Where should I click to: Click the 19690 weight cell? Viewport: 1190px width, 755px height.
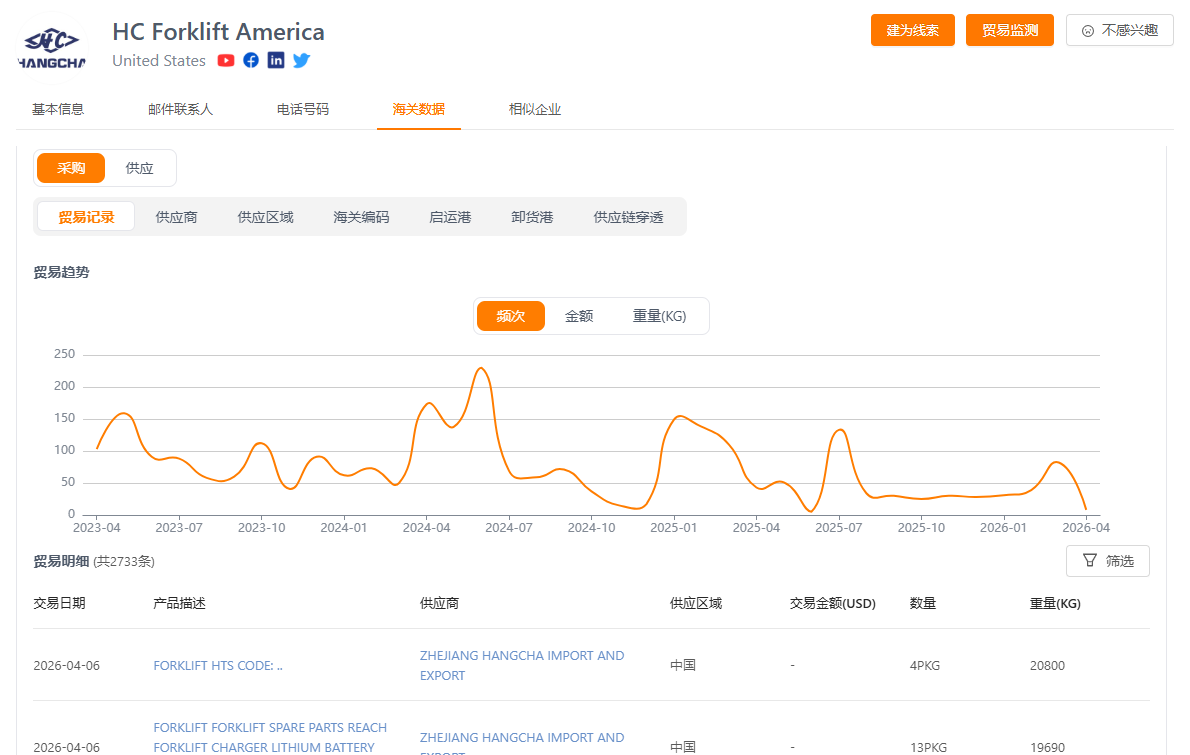(1047, 747)
